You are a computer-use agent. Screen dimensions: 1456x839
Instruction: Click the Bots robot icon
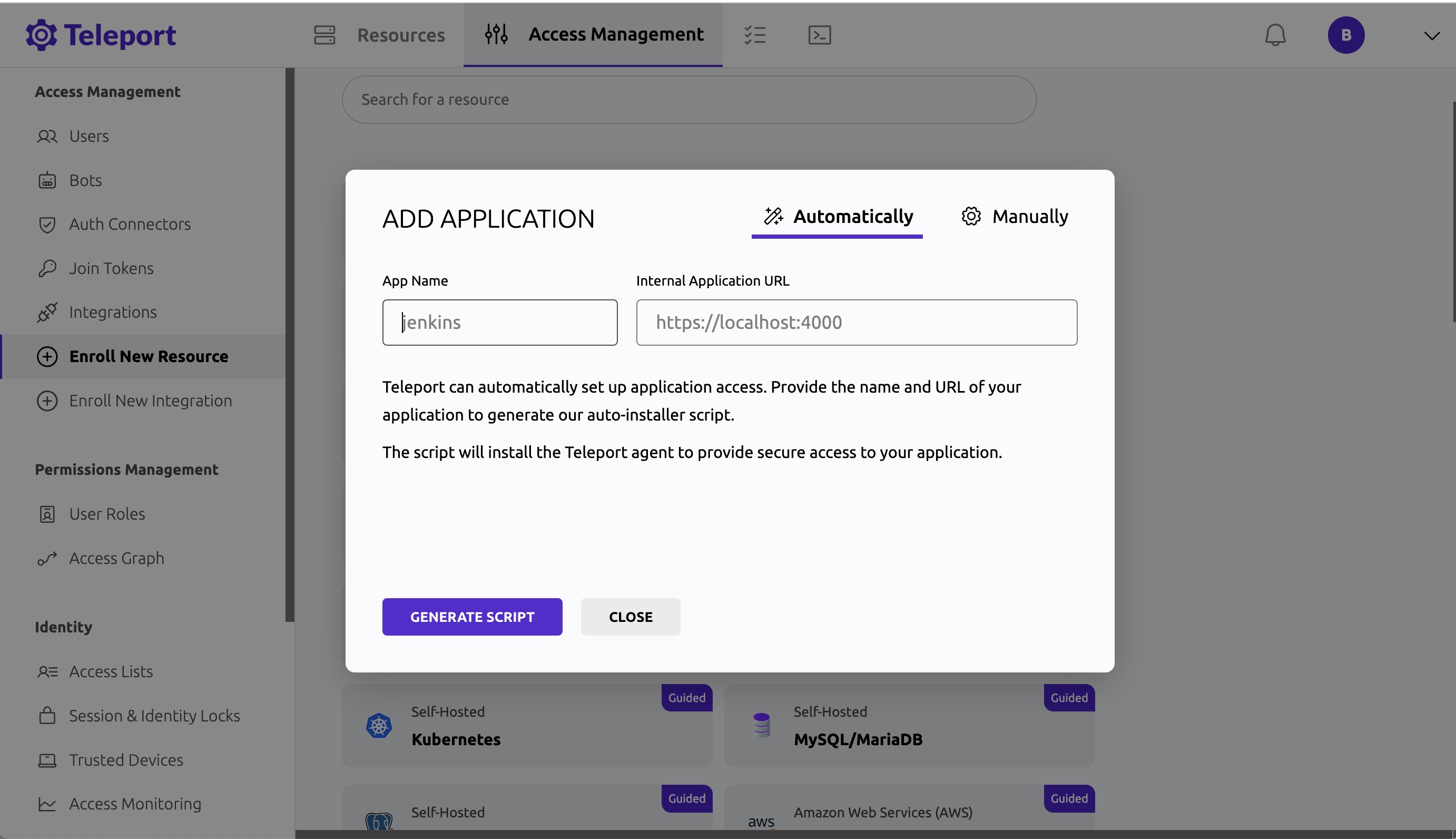pyautogui.click(x=47, y=180)
